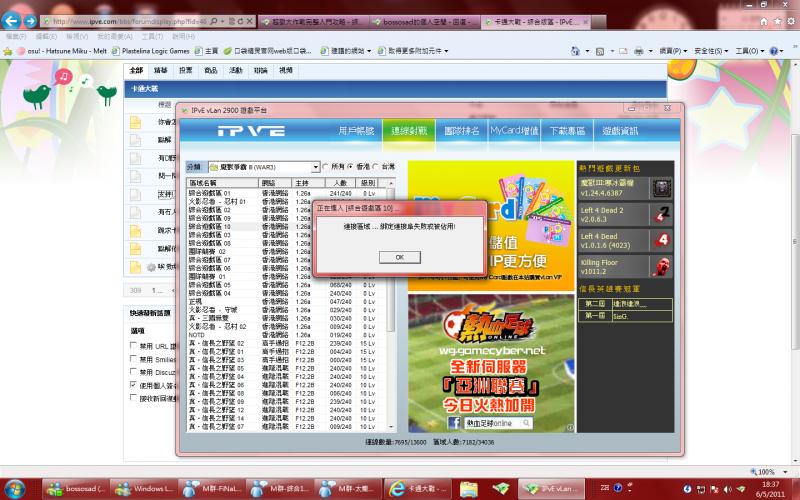Click the IPVE logo in the header
This screenshot has height=500, width=800.
coord(222,131)
